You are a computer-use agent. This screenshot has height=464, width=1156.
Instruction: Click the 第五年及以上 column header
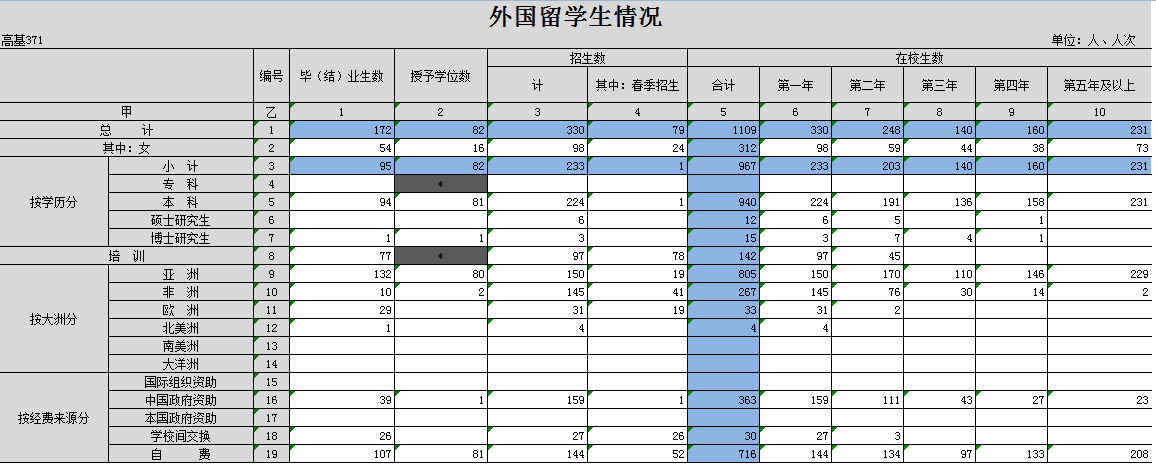tap(1100, 85)
